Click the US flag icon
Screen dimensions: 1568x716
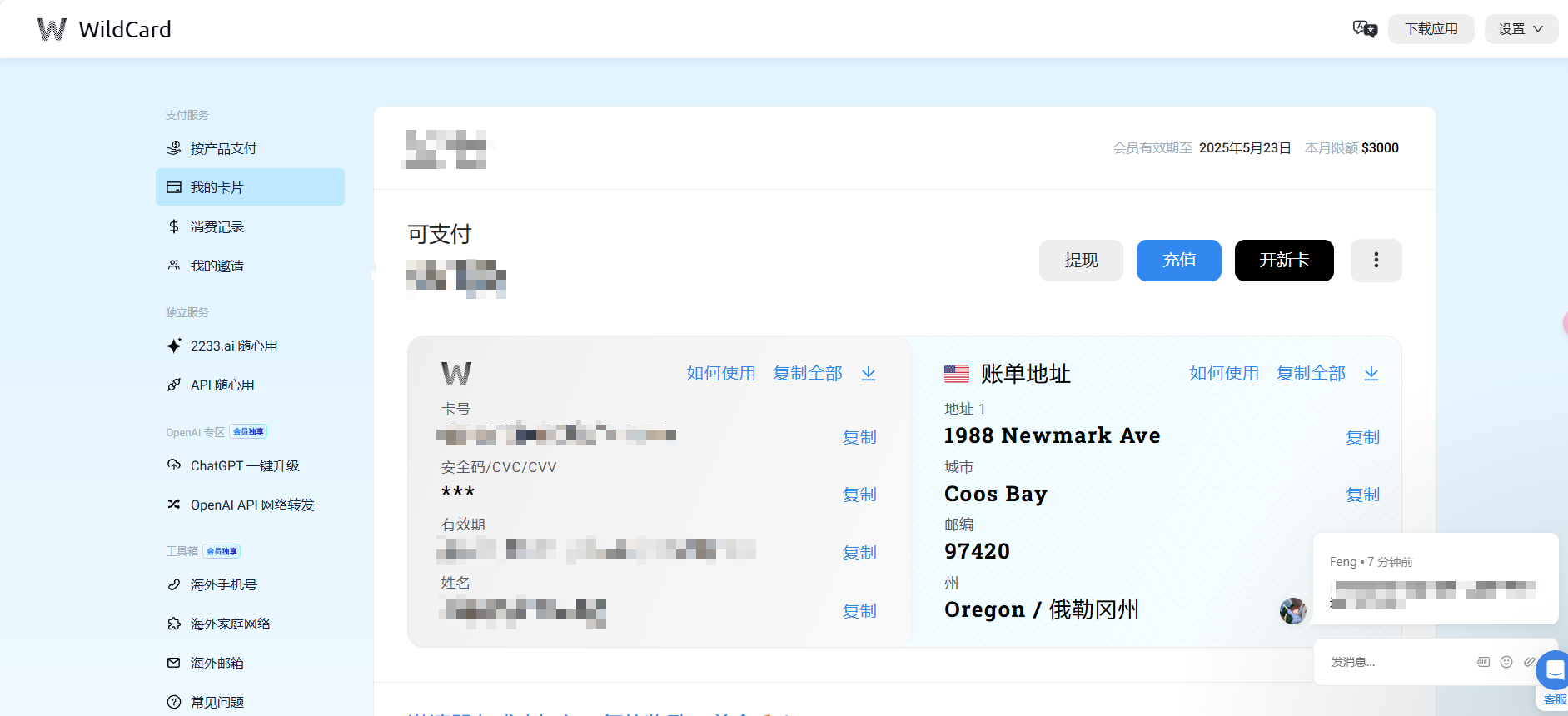tap(957, 374)
